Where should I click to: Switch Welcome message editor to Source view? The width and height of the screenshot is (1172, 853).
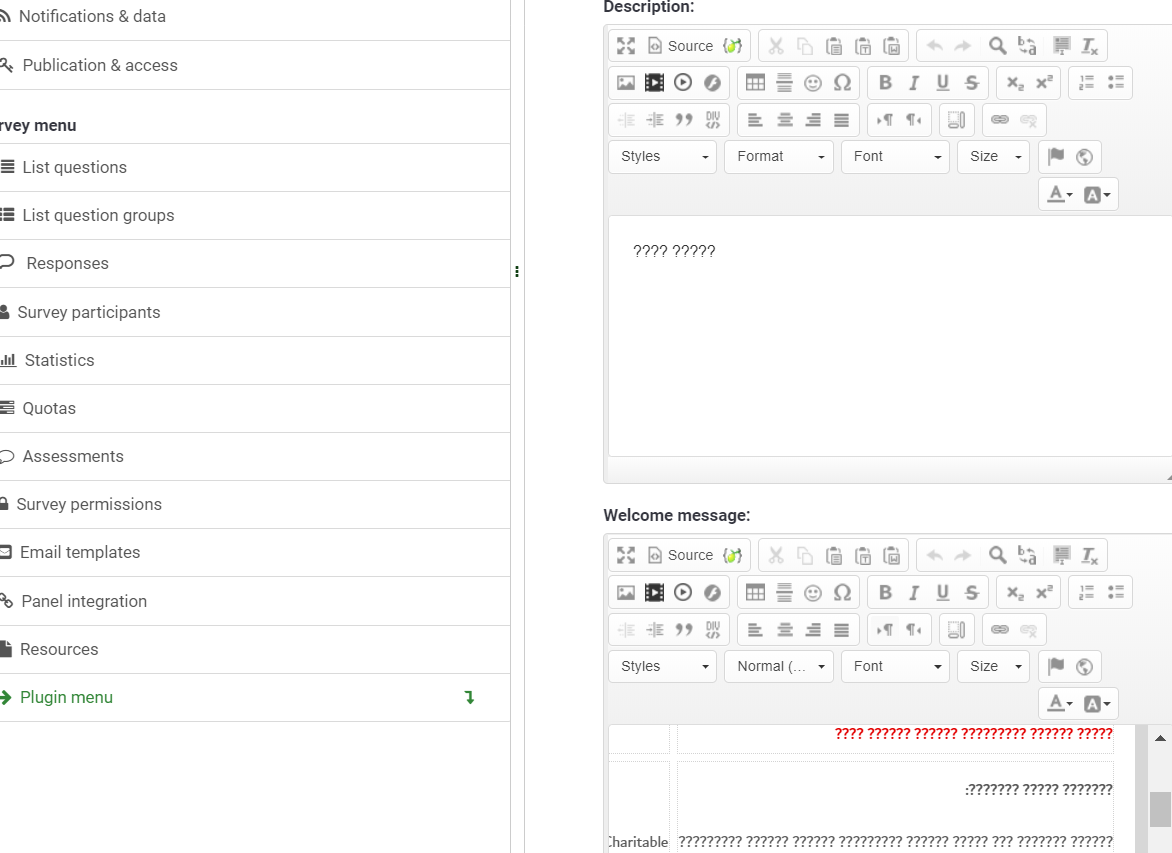pos(680,555)
